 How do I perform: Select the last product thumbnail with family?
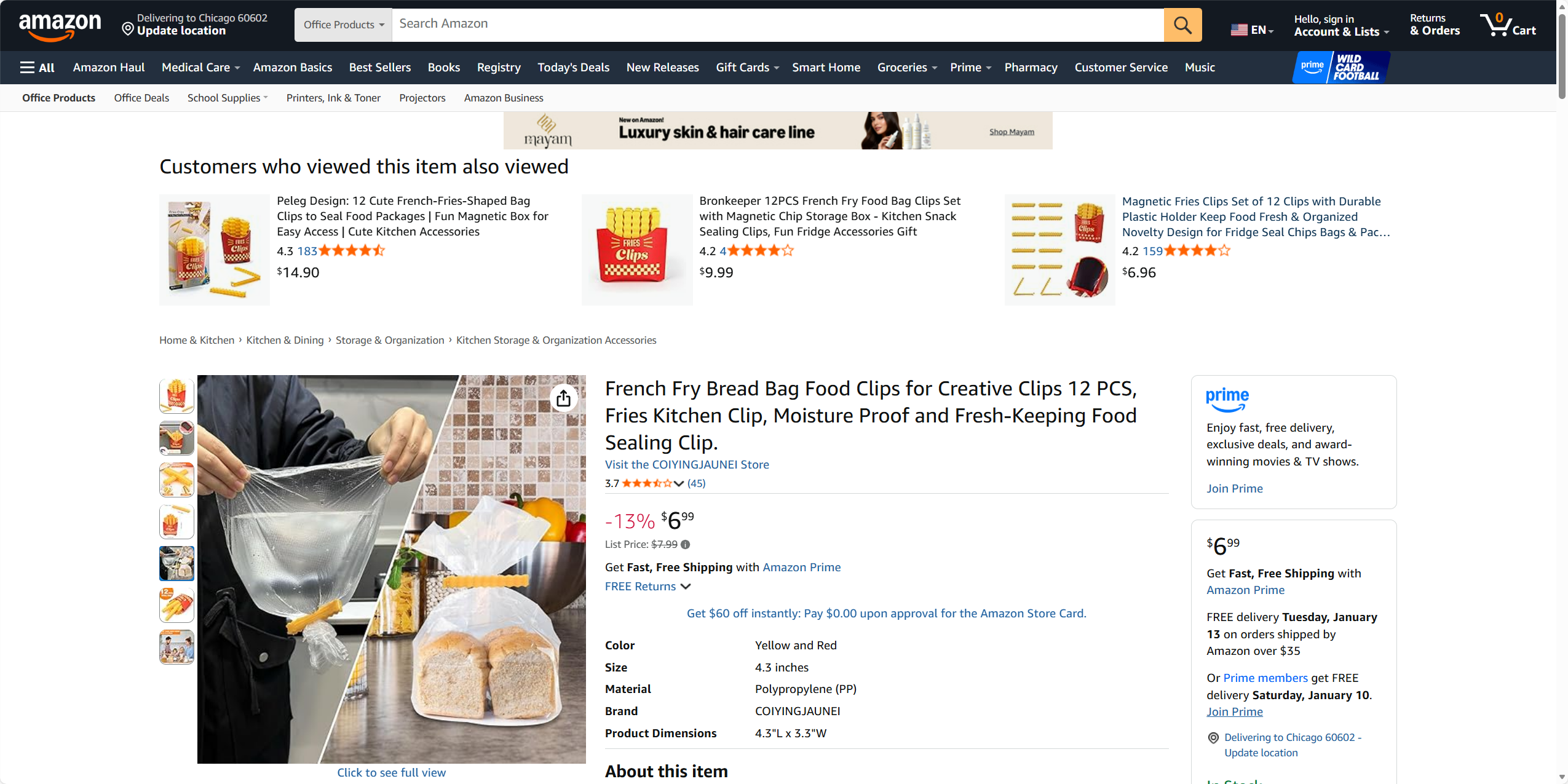[176, 646]
